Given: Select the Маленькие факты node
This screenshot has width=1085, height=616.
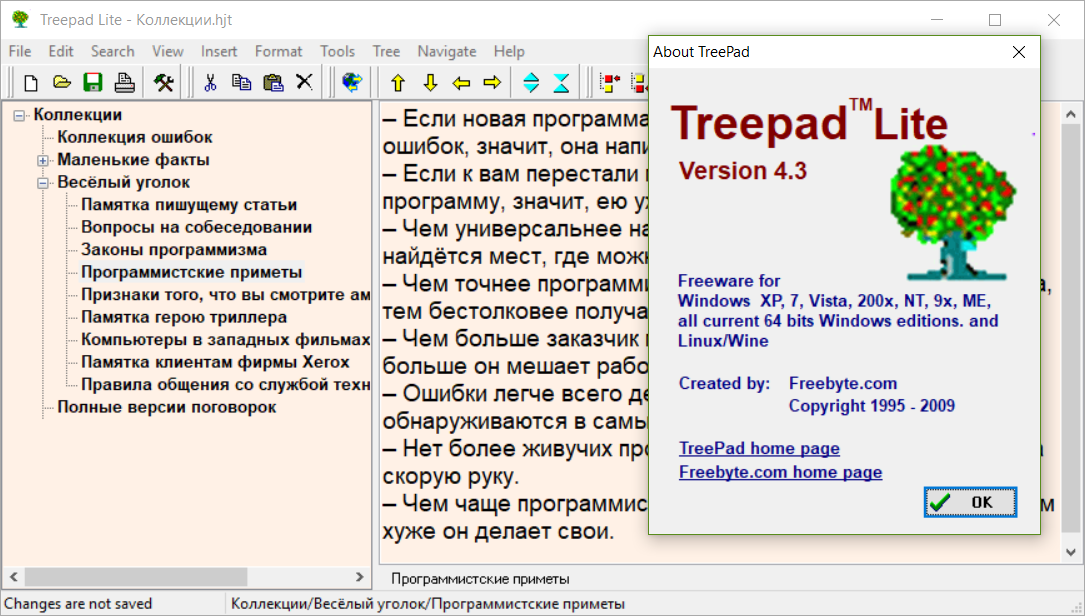Looking at the screenshot, I should coord(133,160).
